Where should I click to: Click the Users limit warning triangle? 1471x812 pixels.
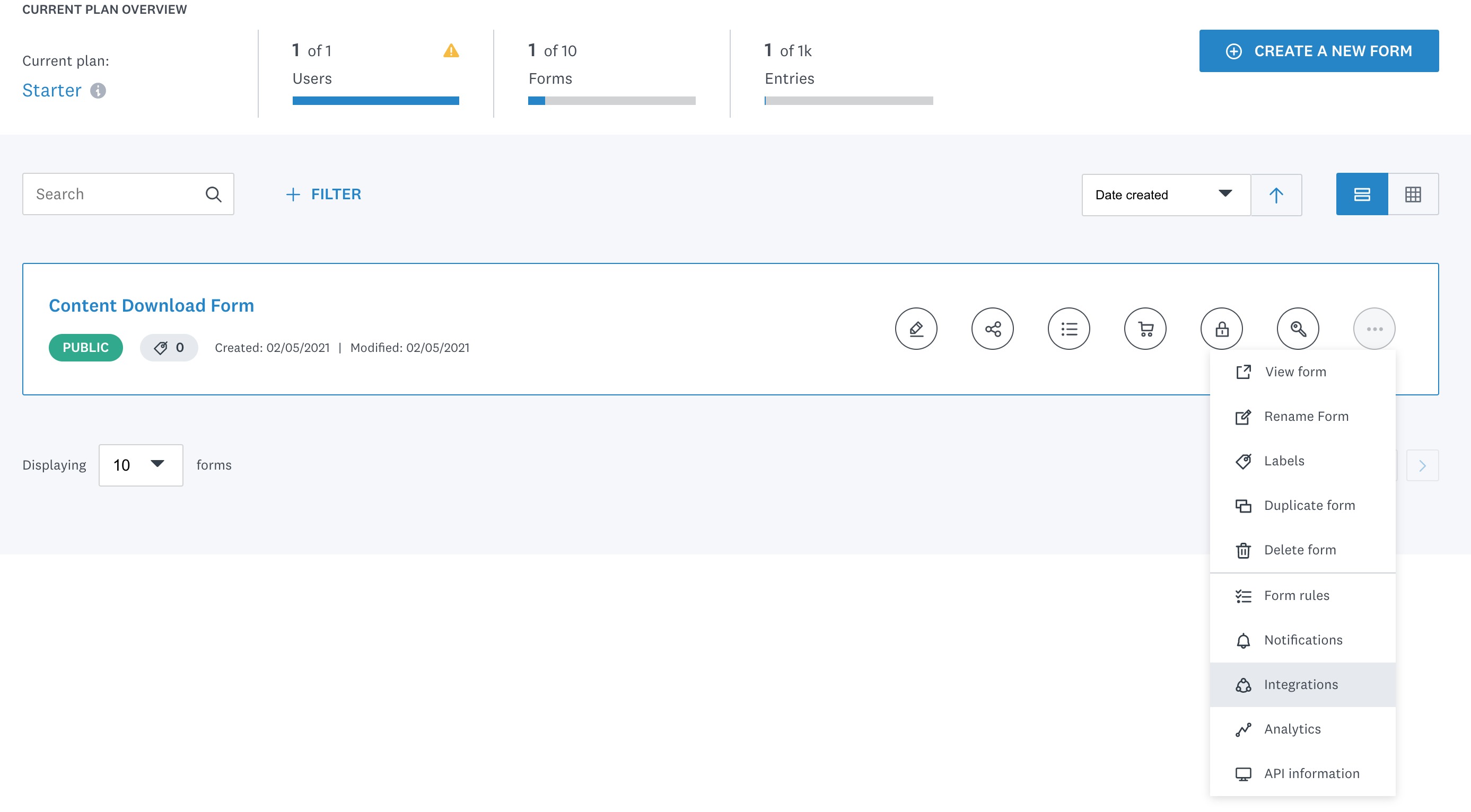[451, 51]
